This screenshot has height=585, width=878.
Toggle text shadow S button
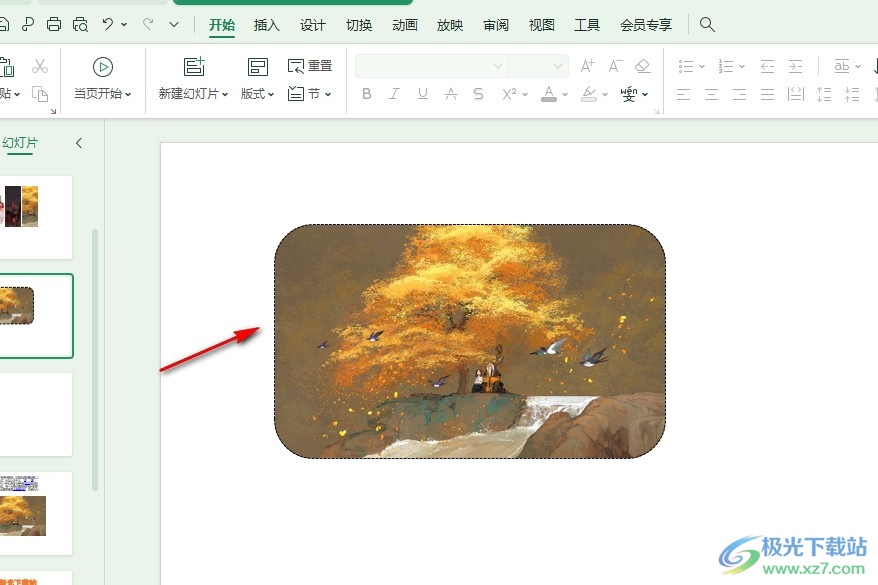point(478,94)
